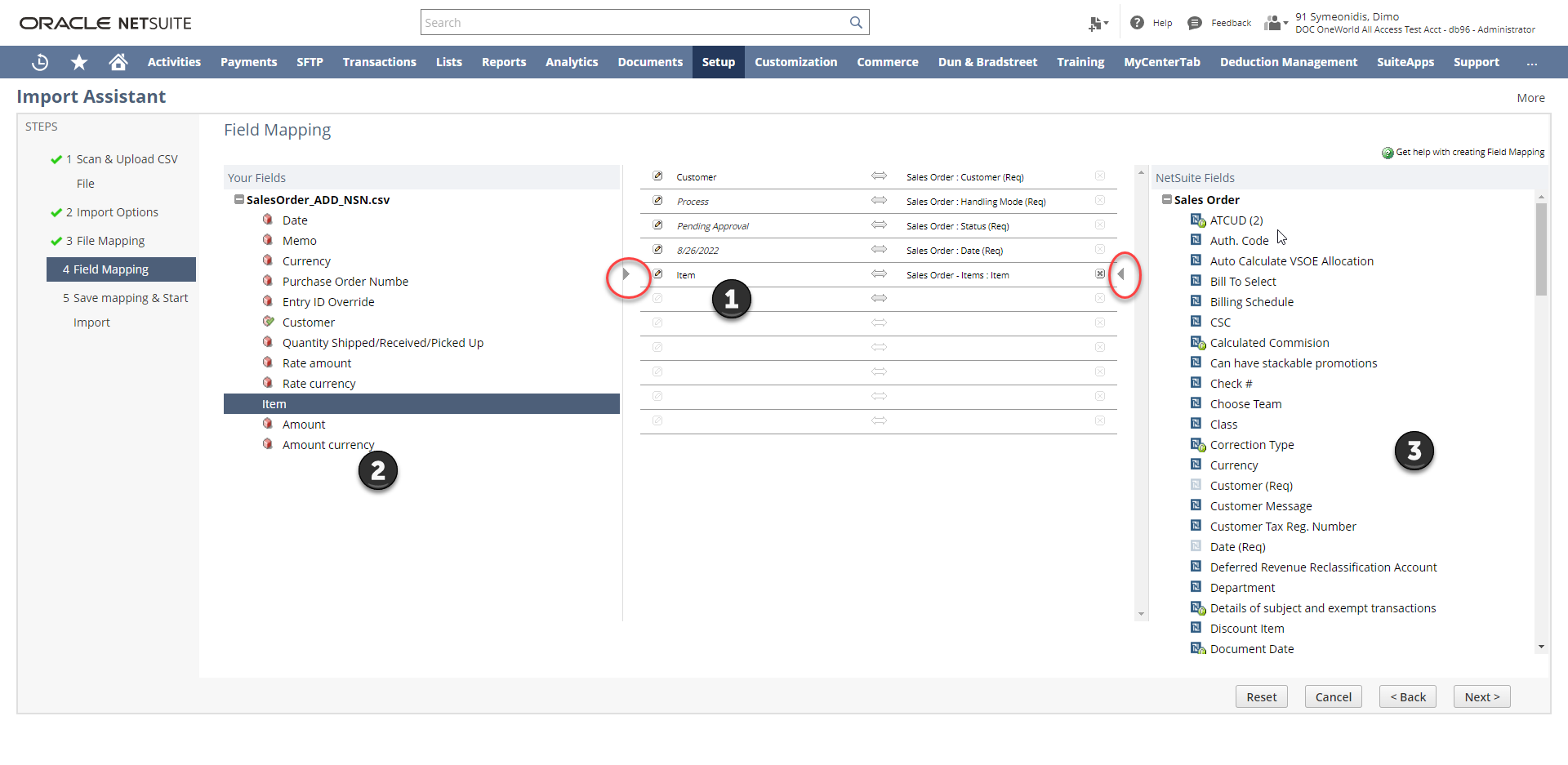Click the Get help green question icon

pos(1388,153)
